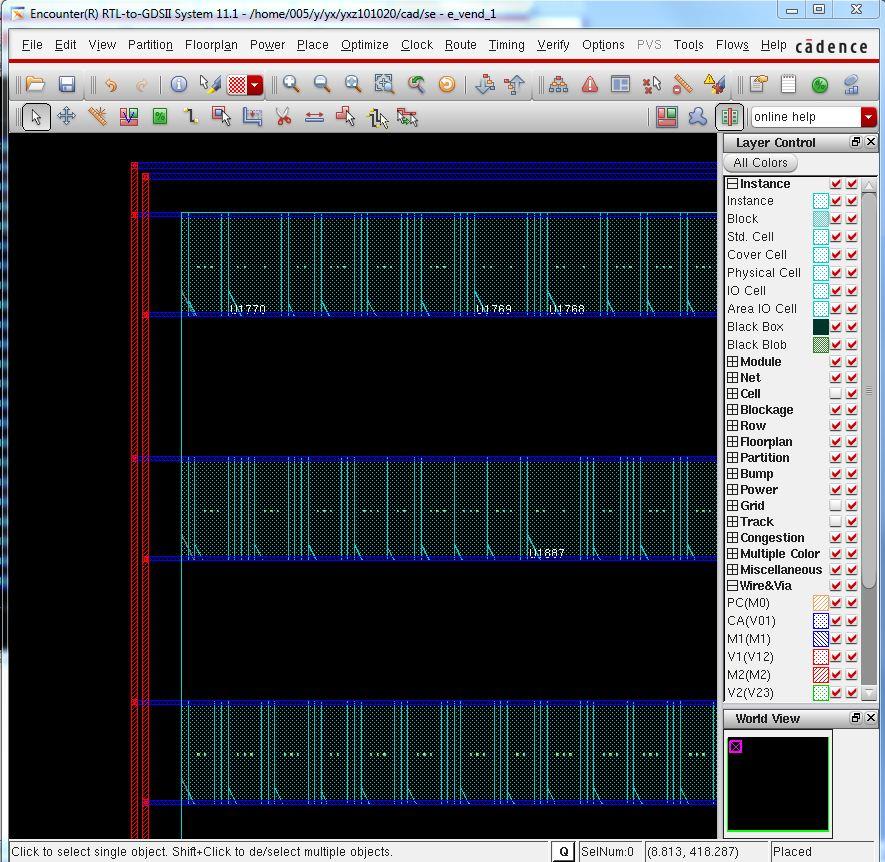885x862 pixels.
Task: Open the online help dropdown arrow
Action: (x=868, y=117)
